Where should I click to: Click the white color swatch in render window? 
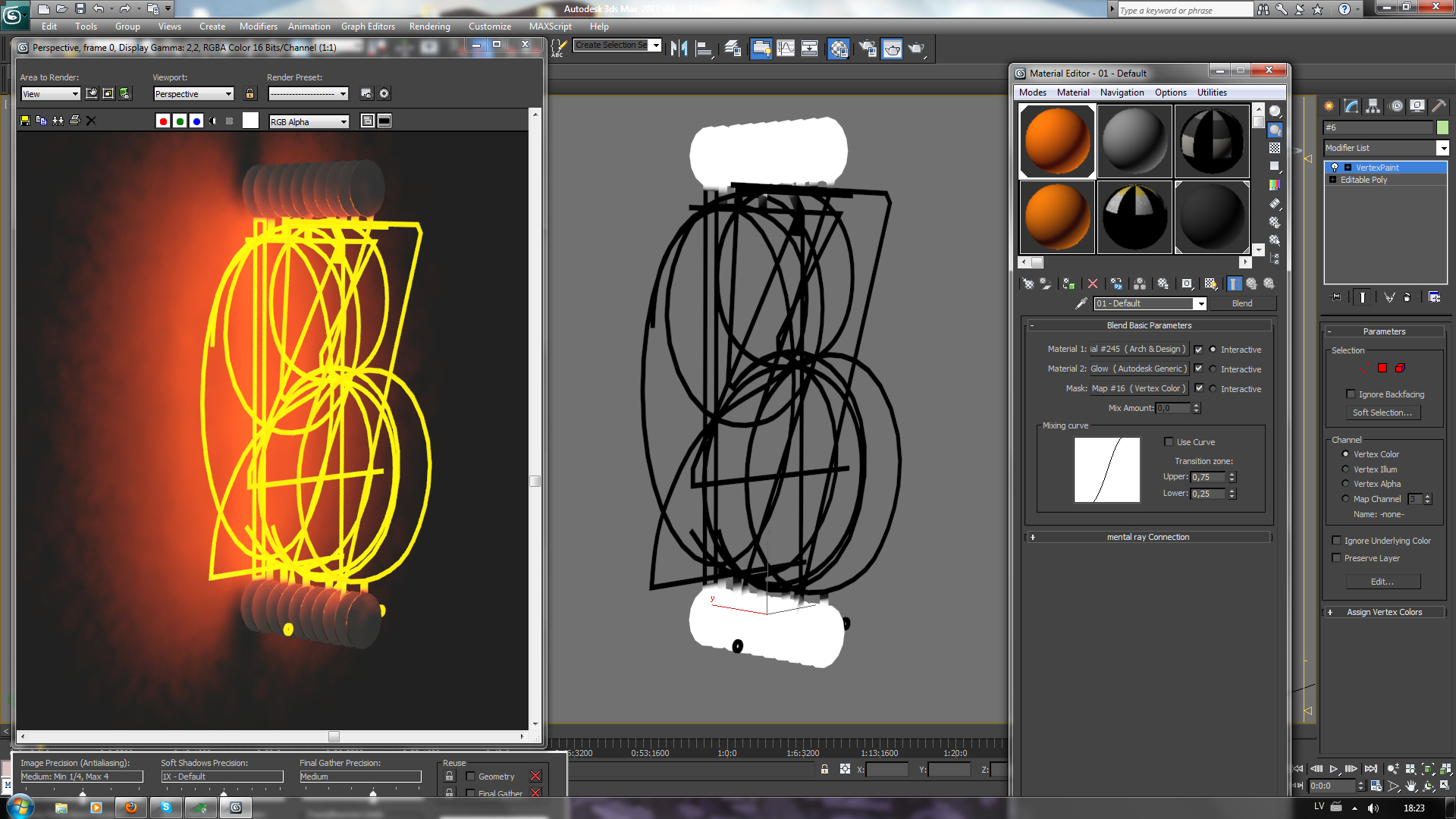[x=250, y=121]
